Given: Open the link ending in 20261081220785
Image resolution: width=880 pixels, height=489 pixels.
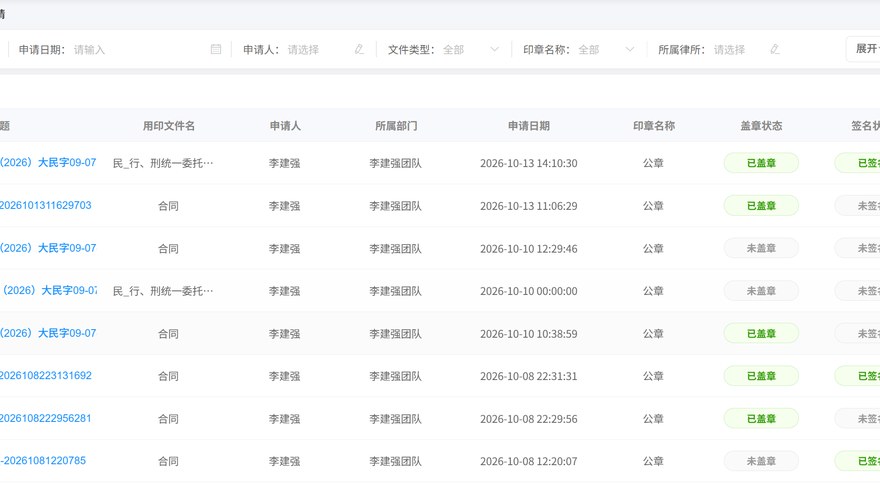Looking at the screenshot, I should tap(43, 461).
